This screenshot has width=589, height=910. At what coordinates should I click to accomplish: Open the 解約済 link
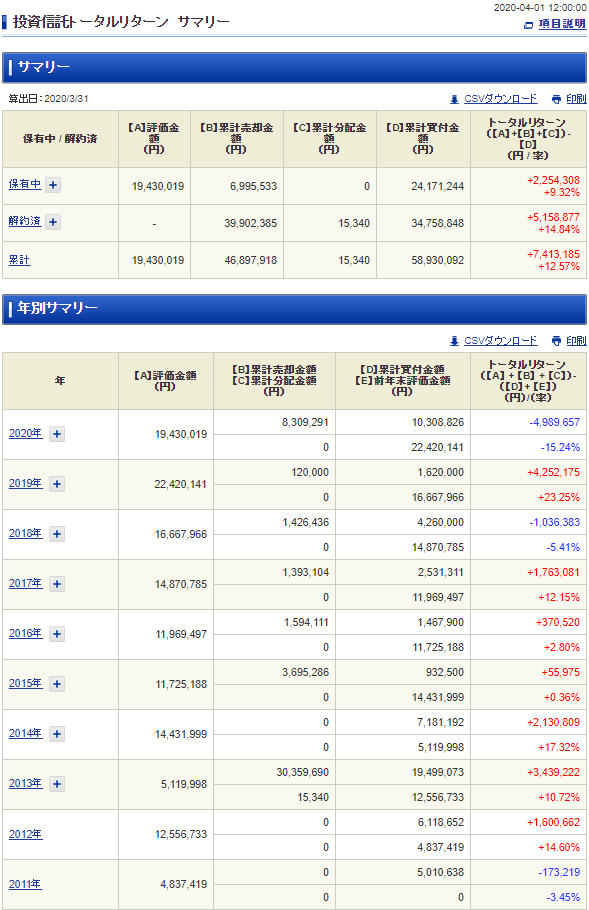pyautogui.click(x=25, y=221)
